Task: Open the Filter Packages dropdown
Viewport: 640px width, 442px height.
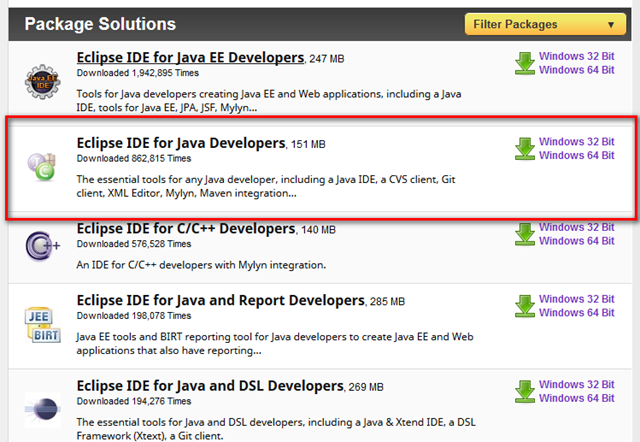Action: [x=545, y=24]
